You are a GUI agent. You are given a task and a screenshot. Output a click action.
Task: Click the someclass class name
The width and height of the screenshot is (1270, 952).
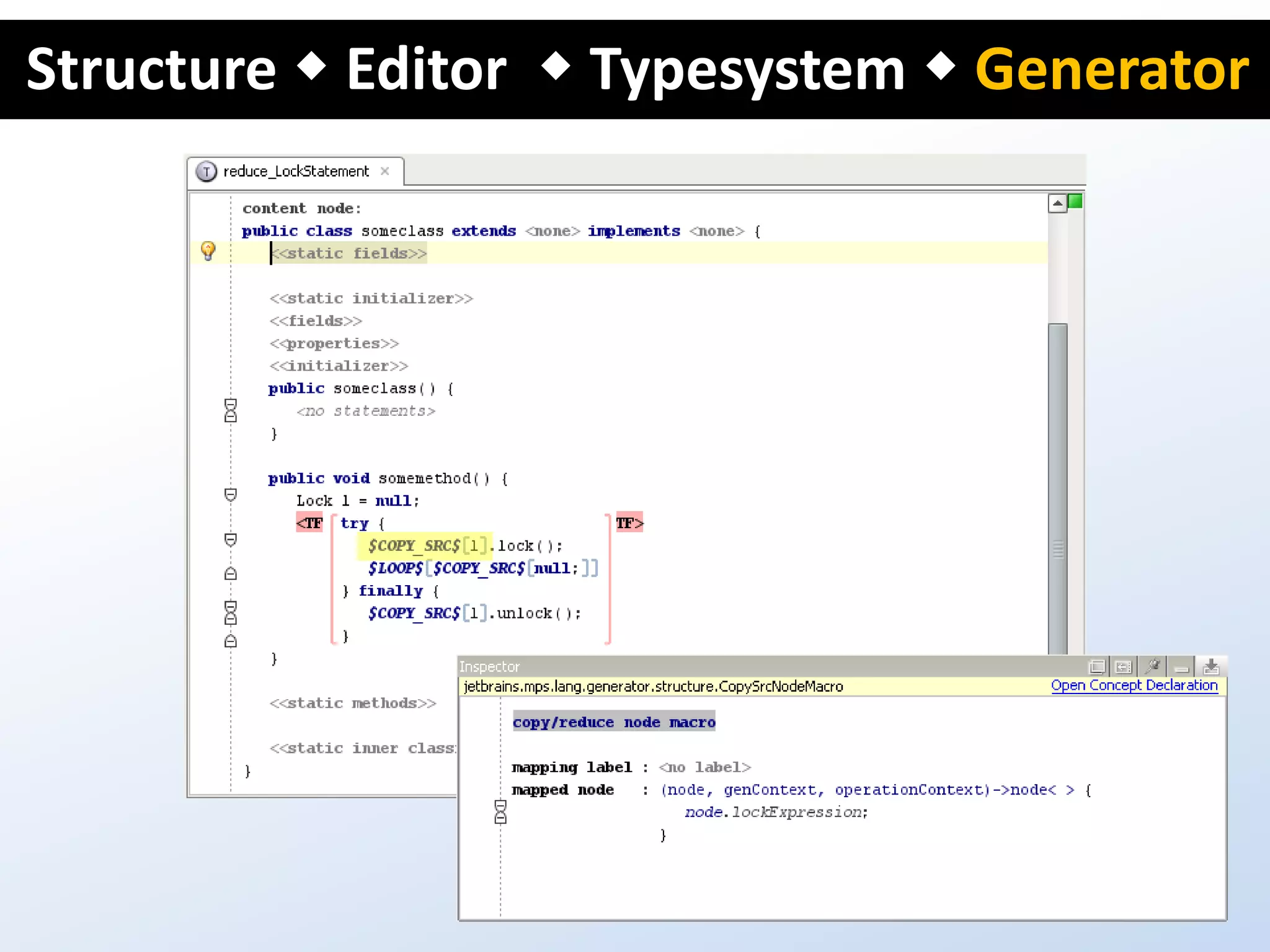(402, 231)
